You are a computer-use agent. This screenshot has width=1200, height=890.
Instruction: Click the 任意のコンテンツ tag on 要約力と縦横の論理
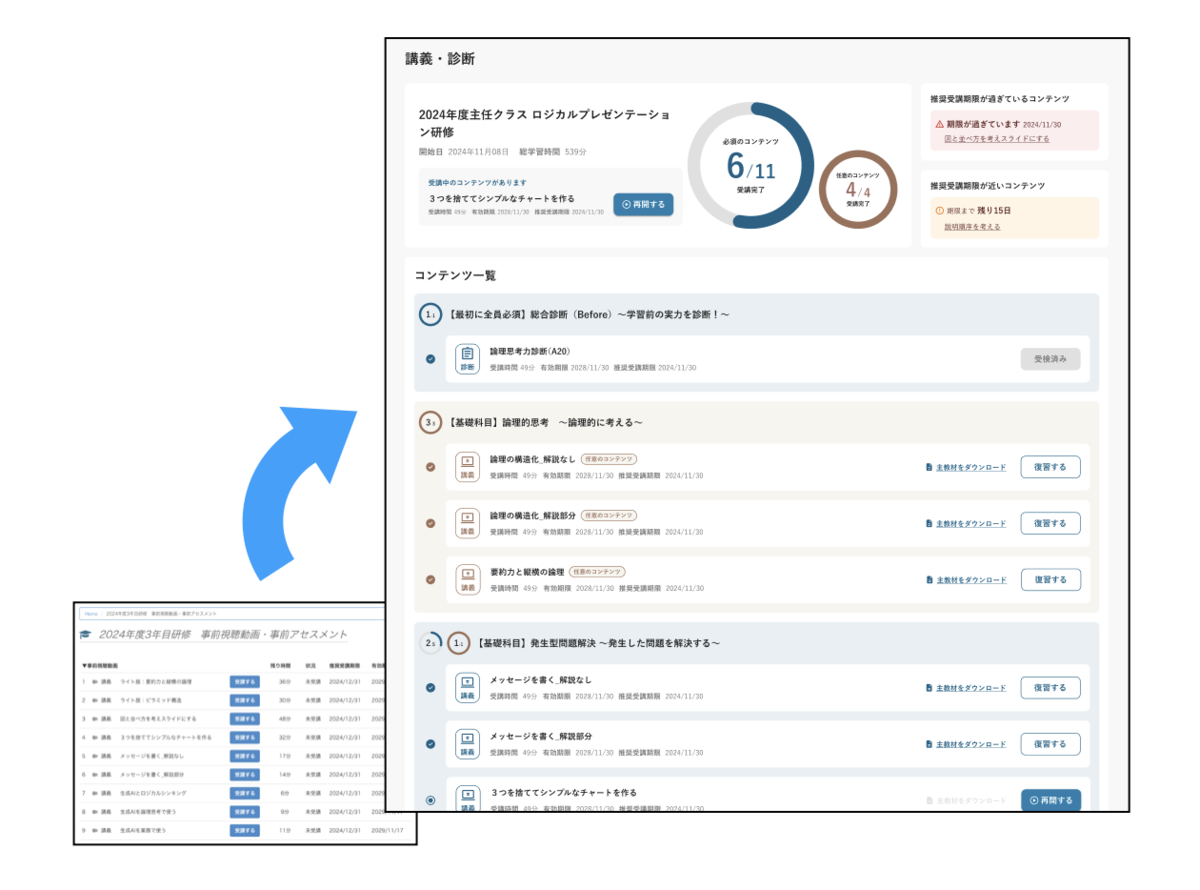coord(597,572)
